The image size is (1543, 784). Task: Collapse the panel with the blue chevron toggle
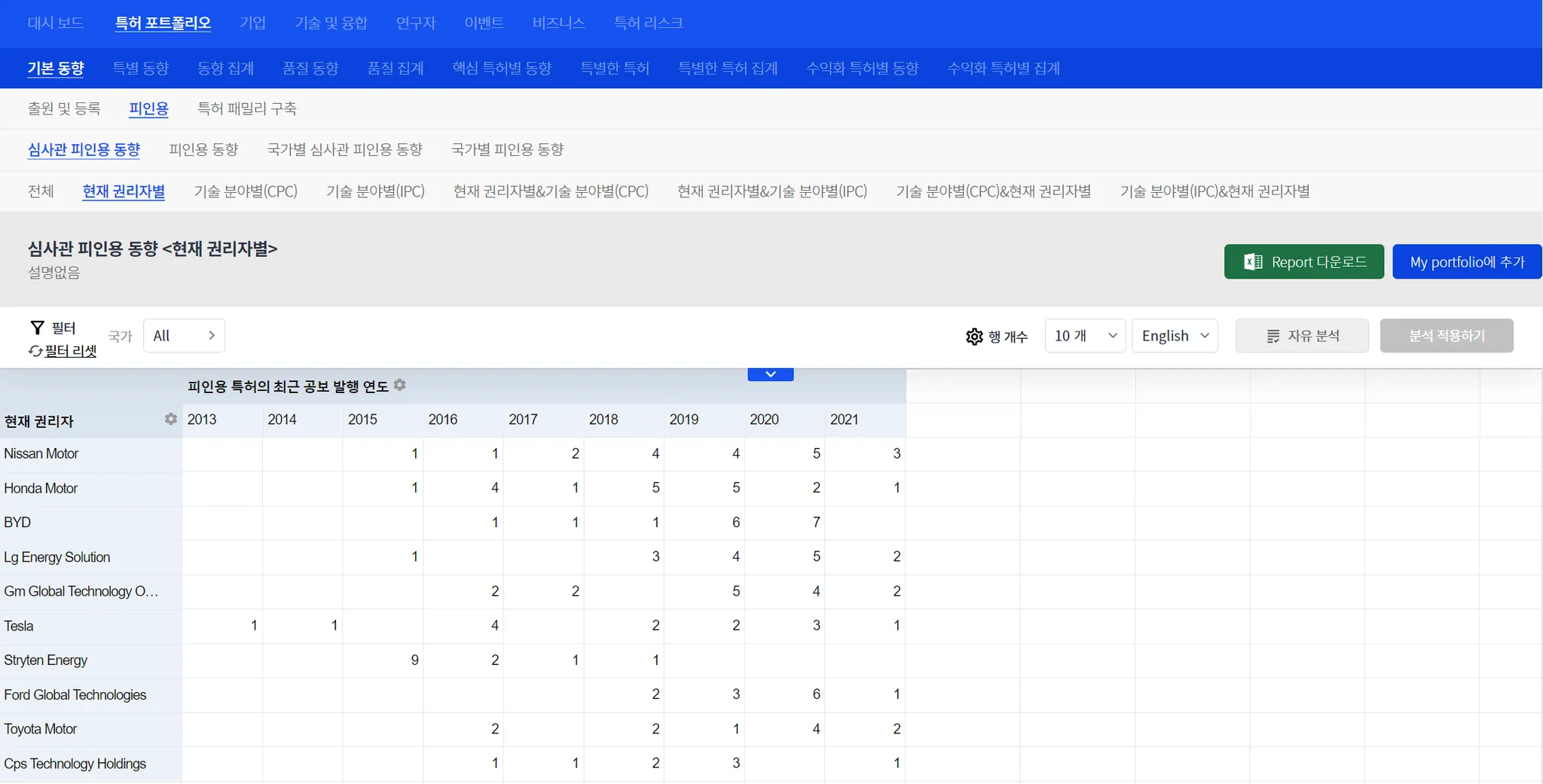tap(770, 374)
